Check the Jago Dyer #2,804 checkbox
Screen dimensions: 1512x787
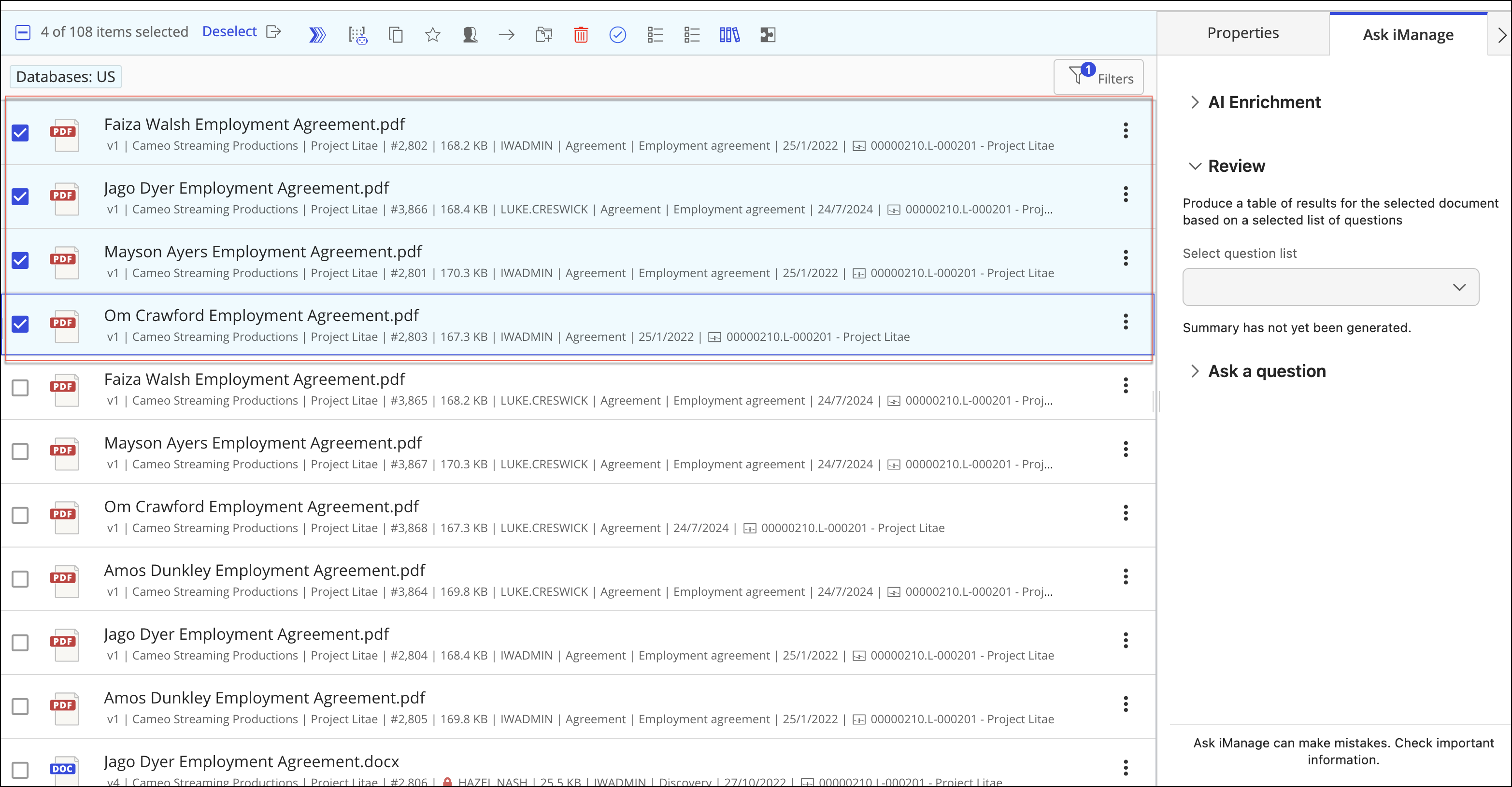[x=21, y=643]
